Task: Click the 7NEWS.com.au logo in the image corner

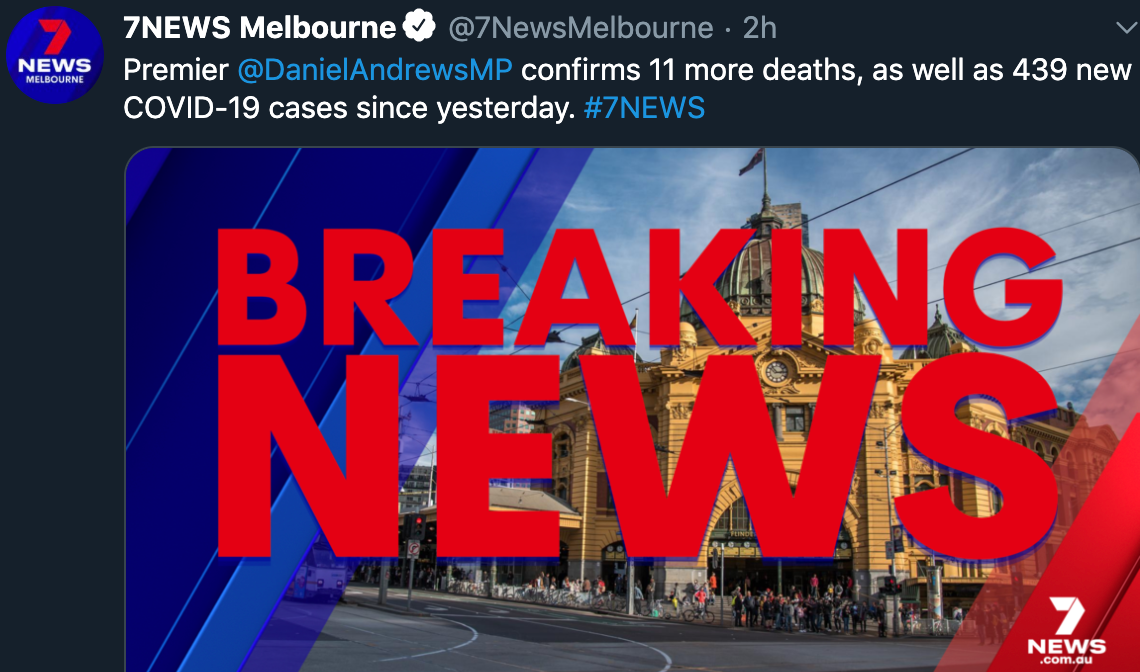Action: tap(1066, 630)
